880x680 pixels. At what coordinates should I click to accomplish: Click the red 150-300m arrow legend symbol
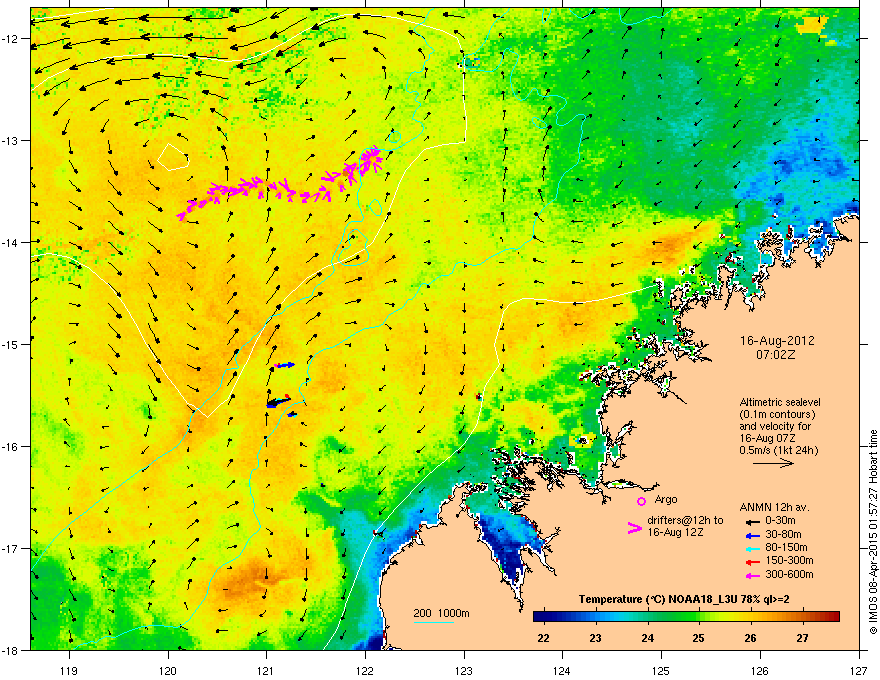[753, 562]
